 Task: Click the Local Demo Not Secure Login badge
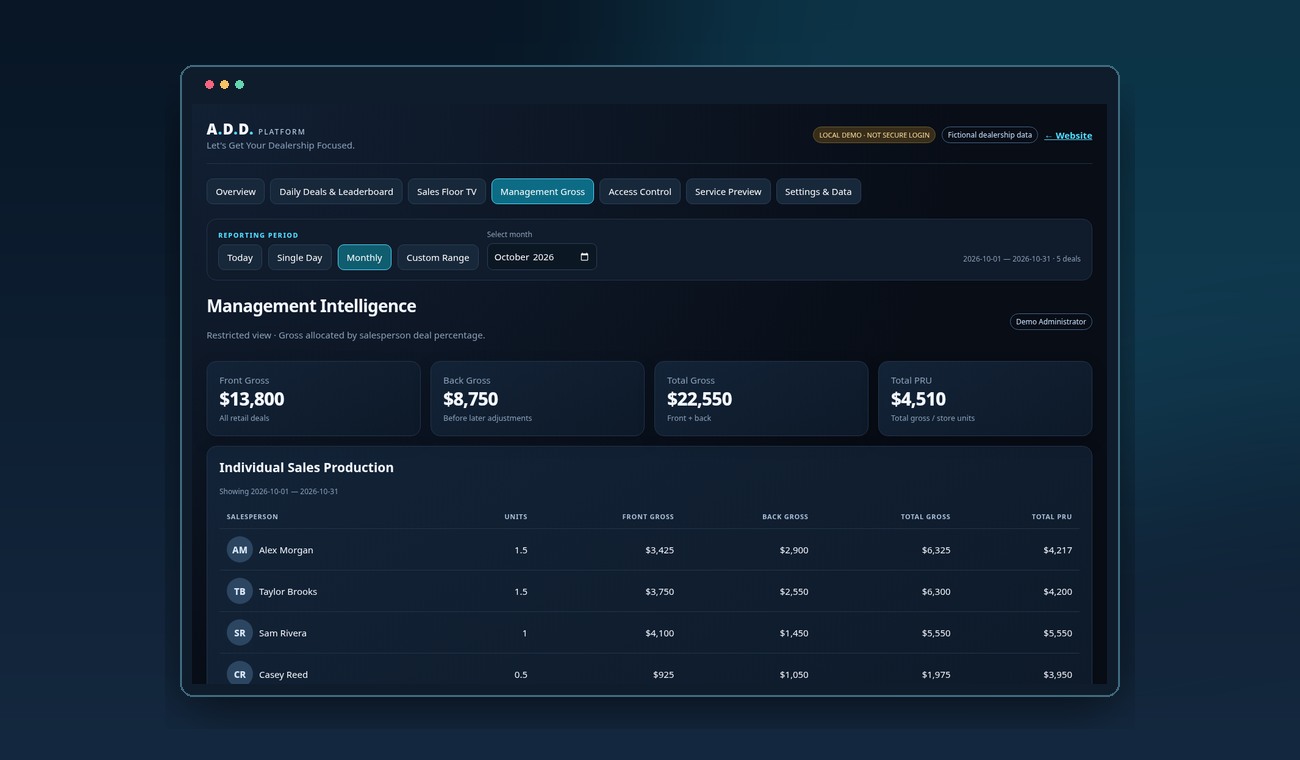(x=874, y=135)
